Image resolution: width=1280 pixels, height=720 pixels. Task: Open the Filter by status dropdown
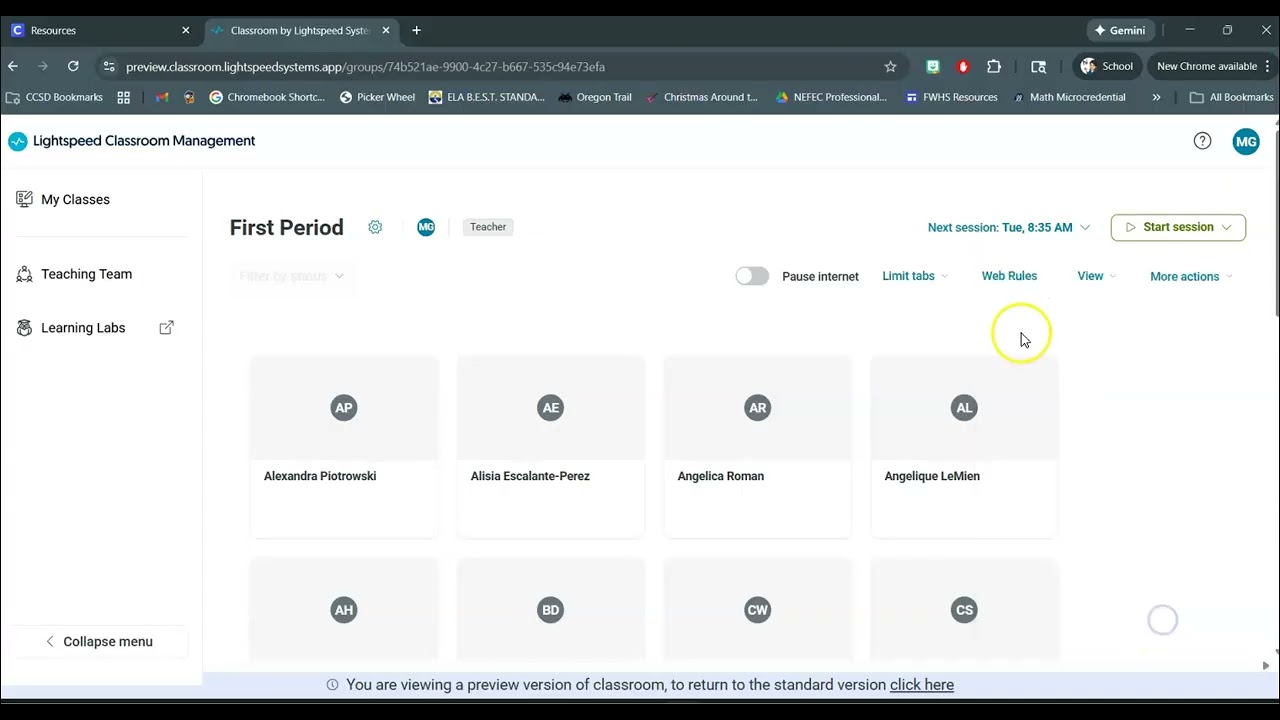click(x=291, y=276)
